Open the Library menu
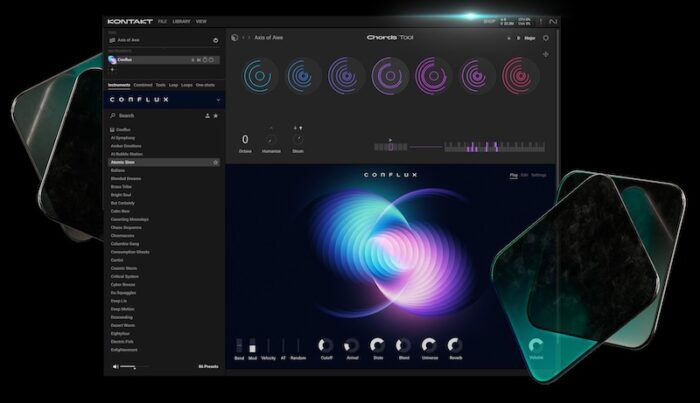 181,21
